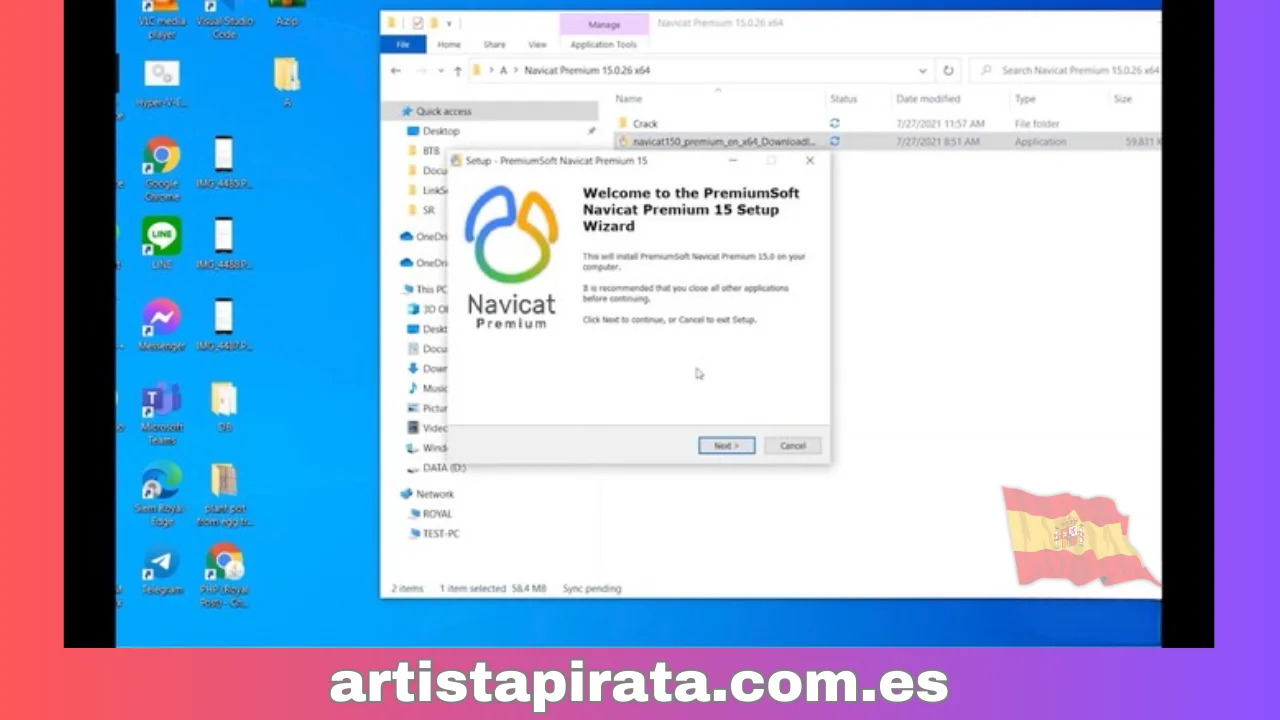Open the Application Tools tab
Screen dimensions: 1280x720
point(603,45)
